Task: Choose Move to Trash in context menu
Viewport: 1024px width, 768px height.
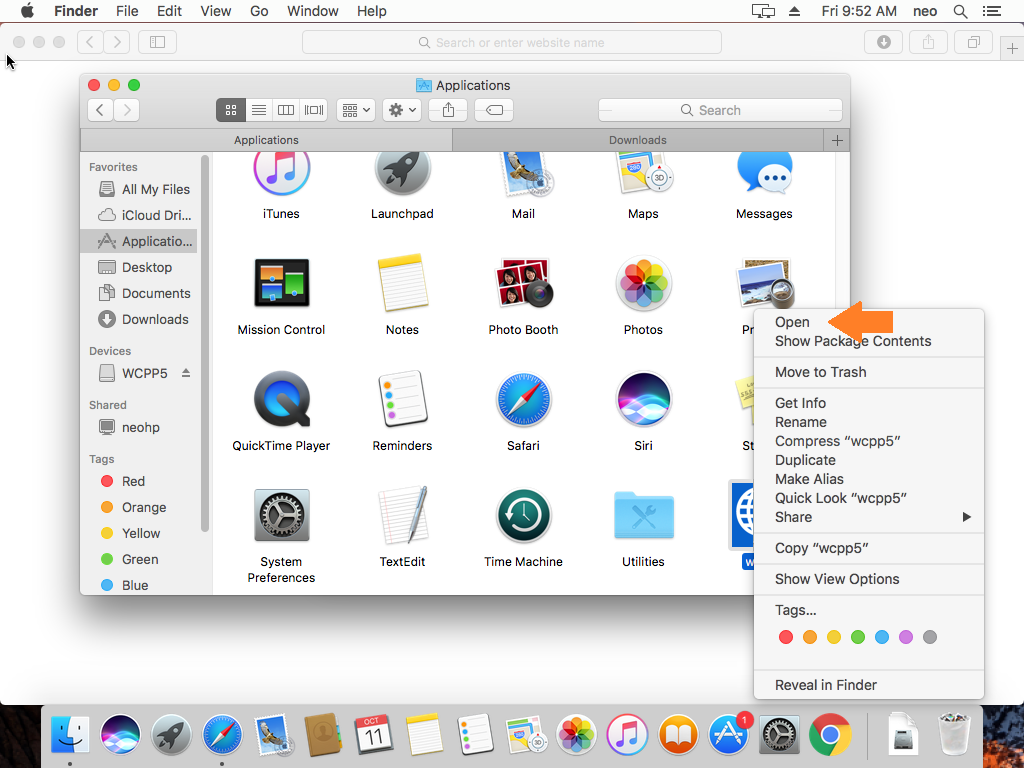Action: (x=869, y=372)
